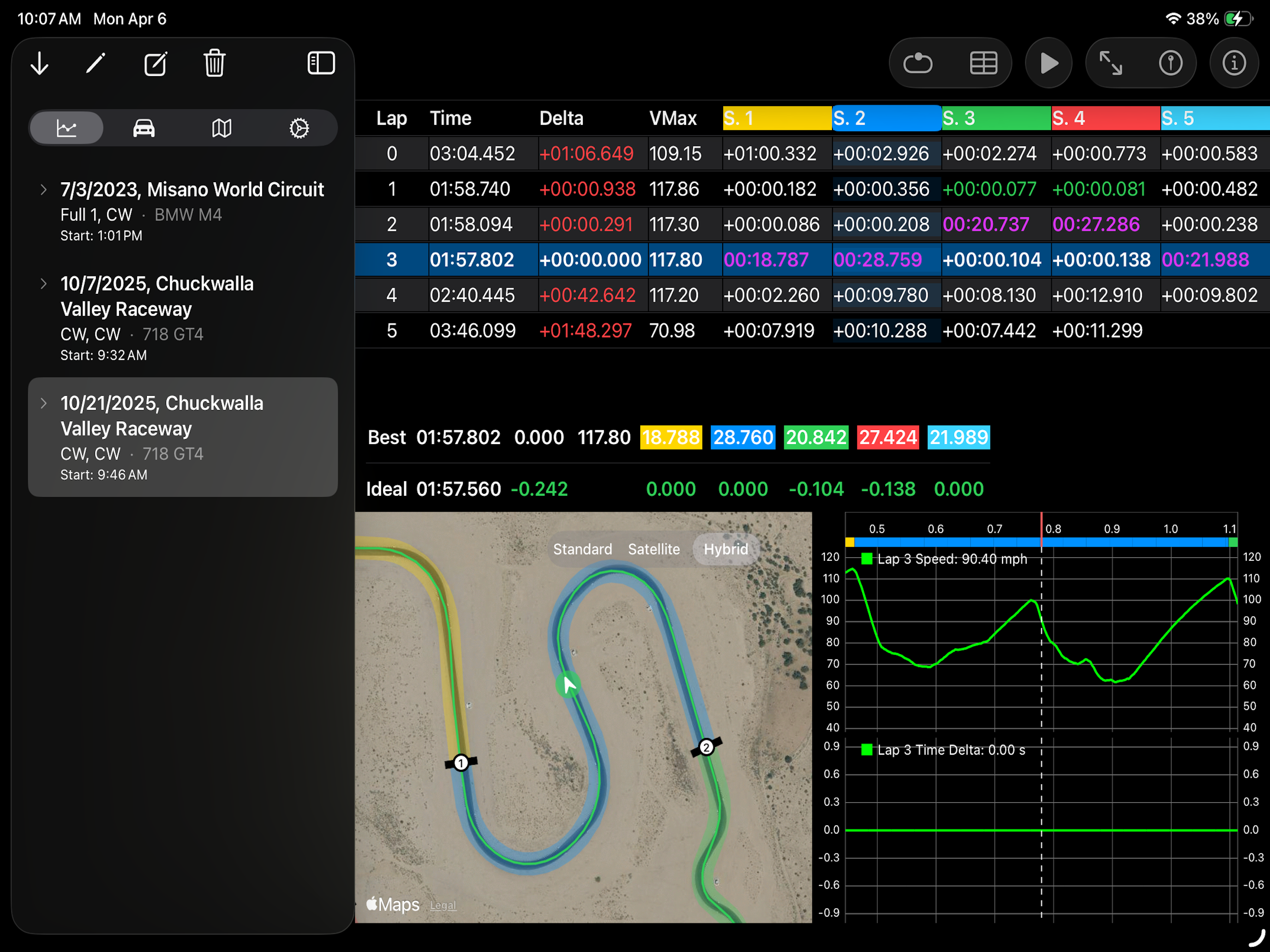The image size is (1270, 952).
Task: Select the BMW M4 Misano session row
Action: tap(183, 211)
